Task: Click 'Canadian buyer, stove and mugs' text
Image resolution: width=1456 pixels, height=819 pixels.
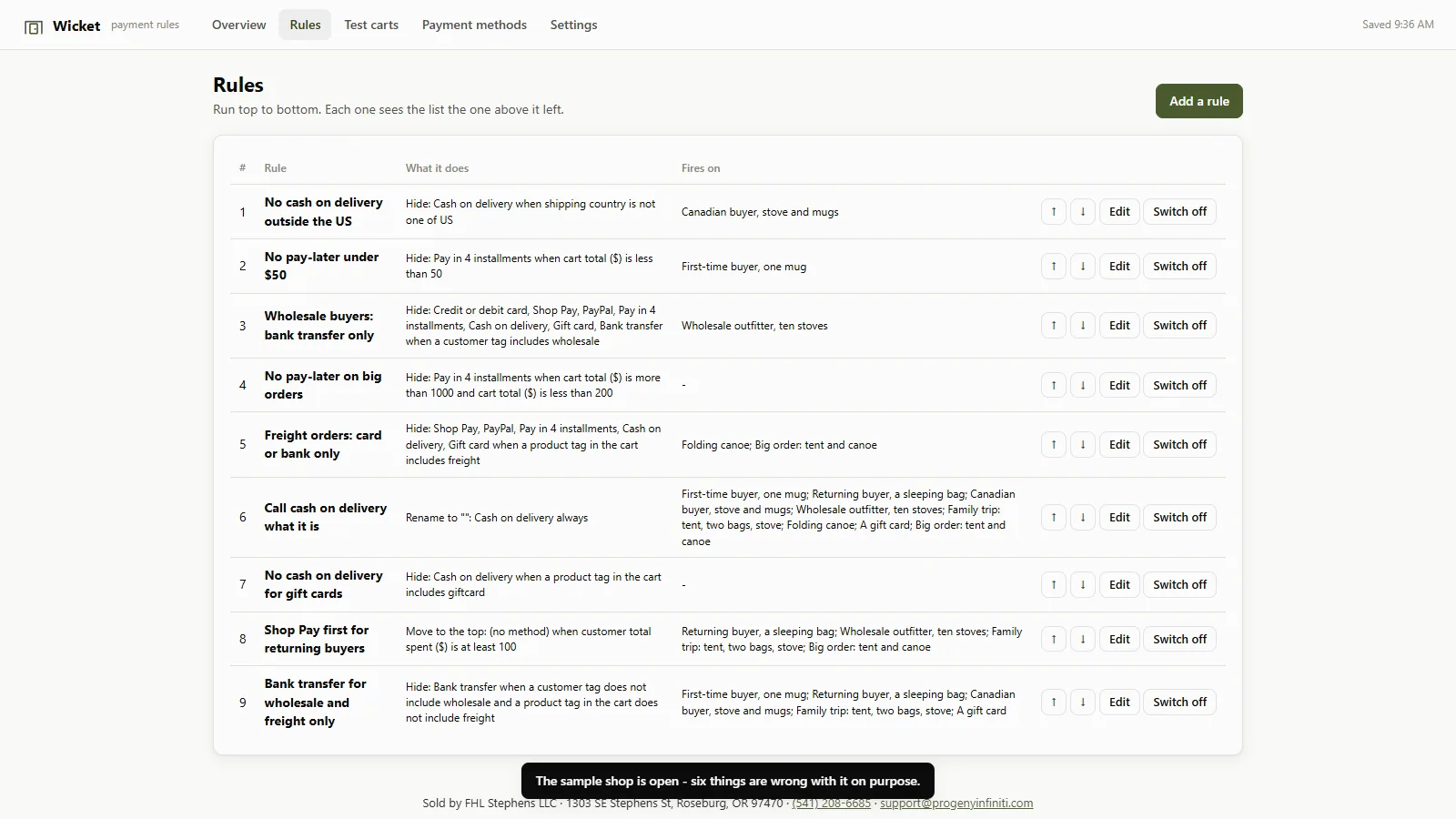Action: [x=760, y=212]
